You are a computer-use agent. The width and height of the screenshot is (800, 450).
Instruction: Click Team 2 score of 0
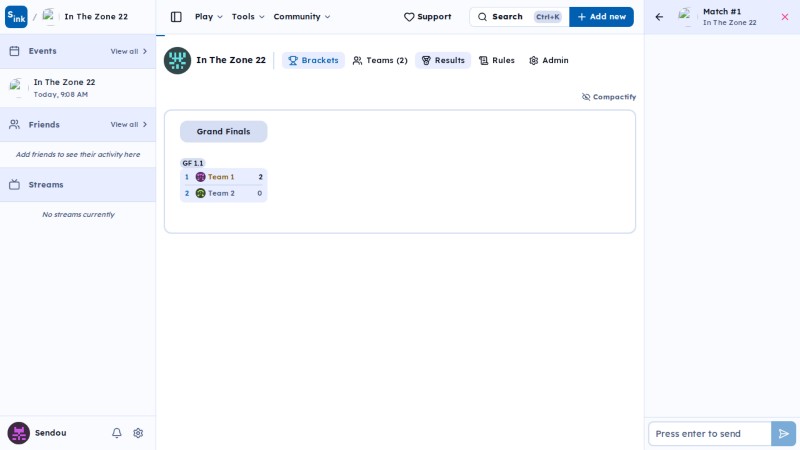260,193
